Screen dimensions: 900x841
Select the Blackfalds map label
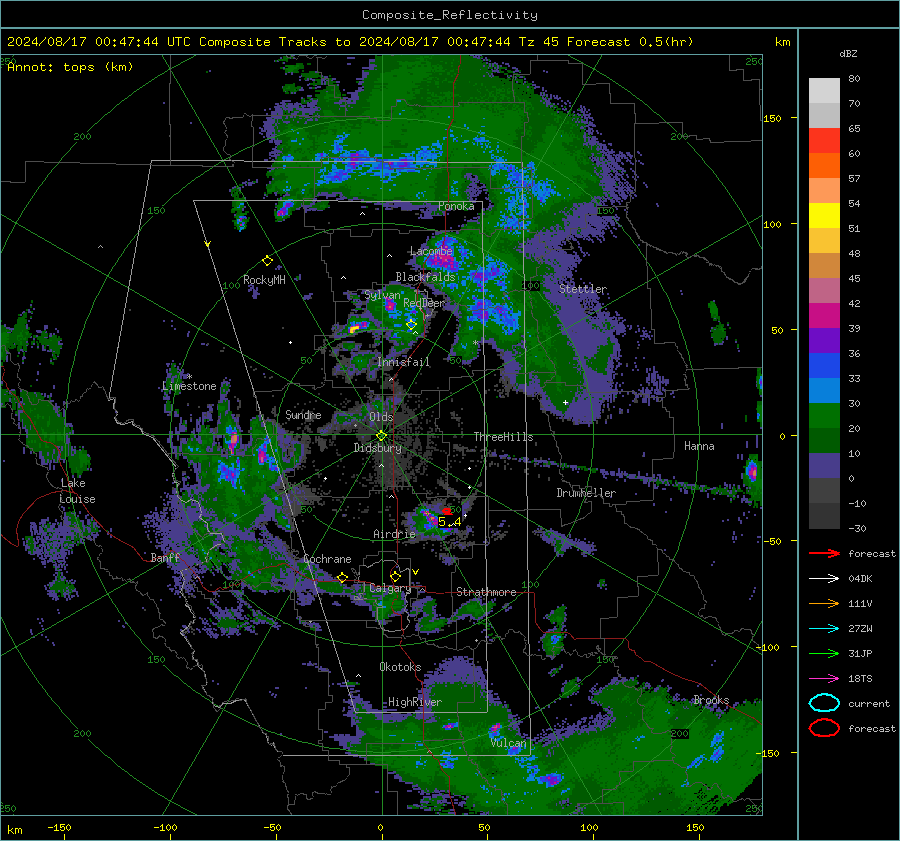tap(425, 277)
